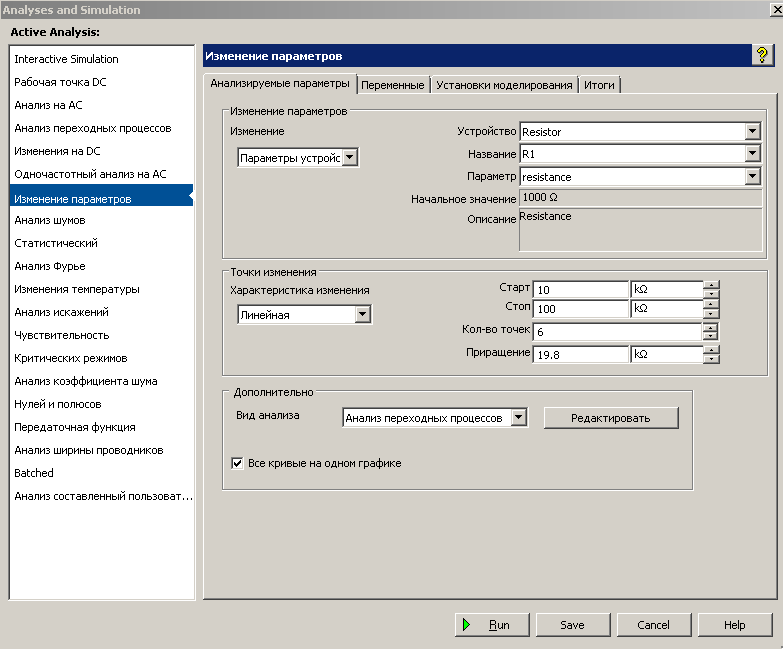Select Анализ Фурье in the analysis list
This screenshot has height=649, width=783.
coord(50,266)
